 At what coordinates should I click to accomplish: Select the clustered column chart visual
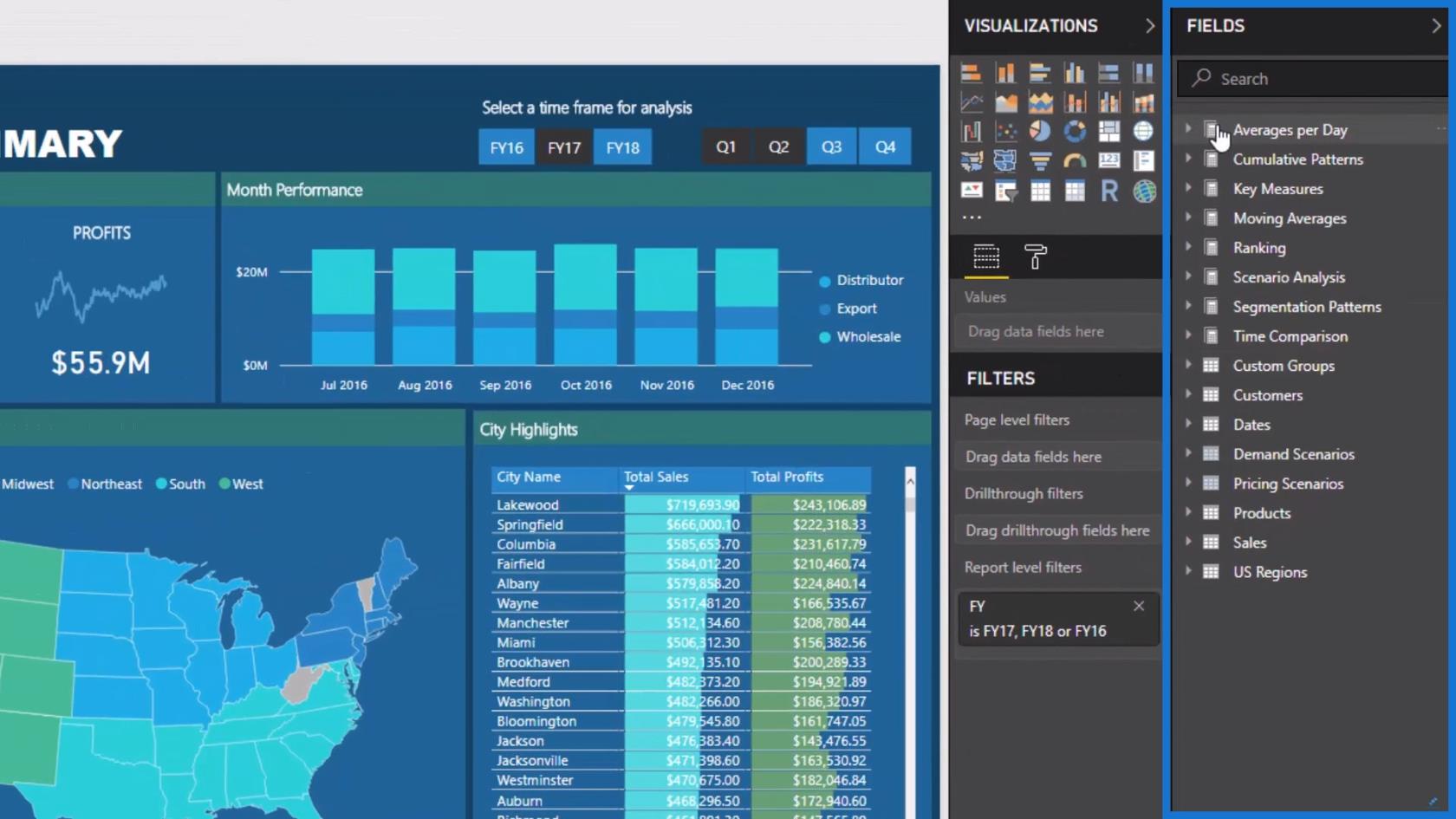[x=1075, y=73]
